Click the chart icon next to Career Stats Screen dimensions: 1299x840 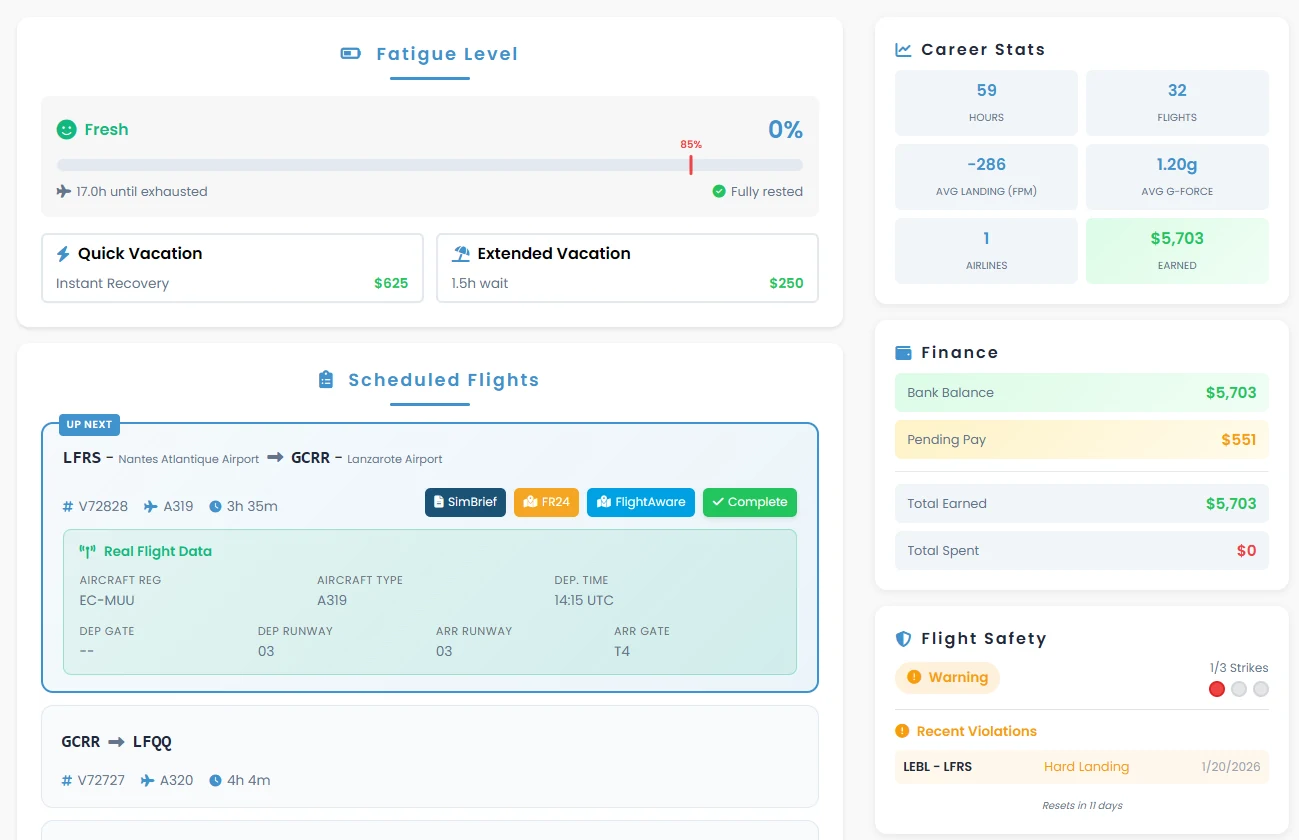tap(903, 50)
